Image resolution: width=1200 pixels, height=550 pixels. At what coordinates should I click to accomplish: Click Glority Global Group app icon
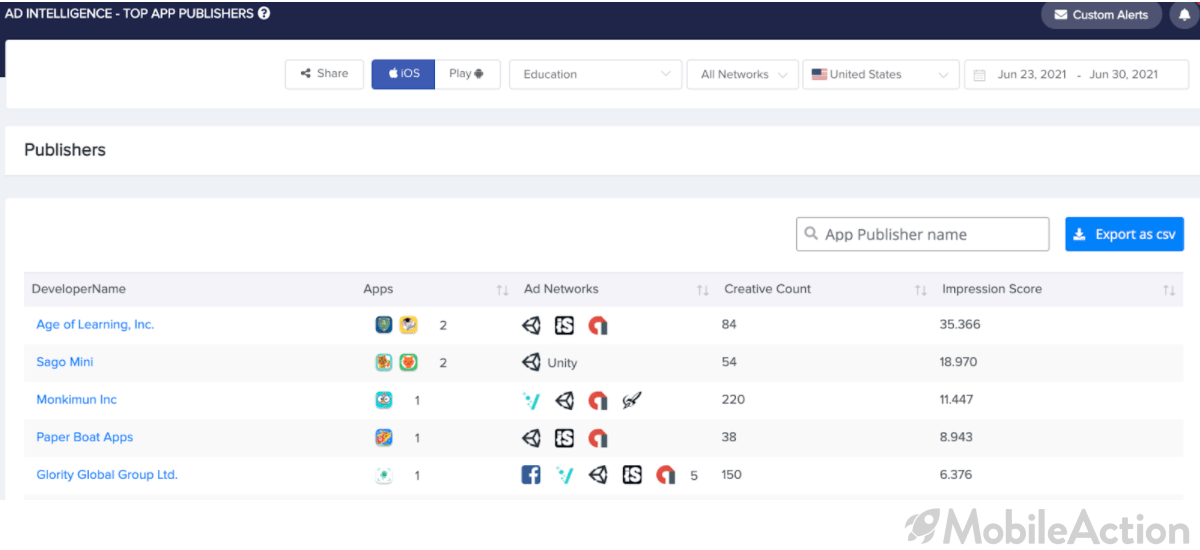click(384, 475)
